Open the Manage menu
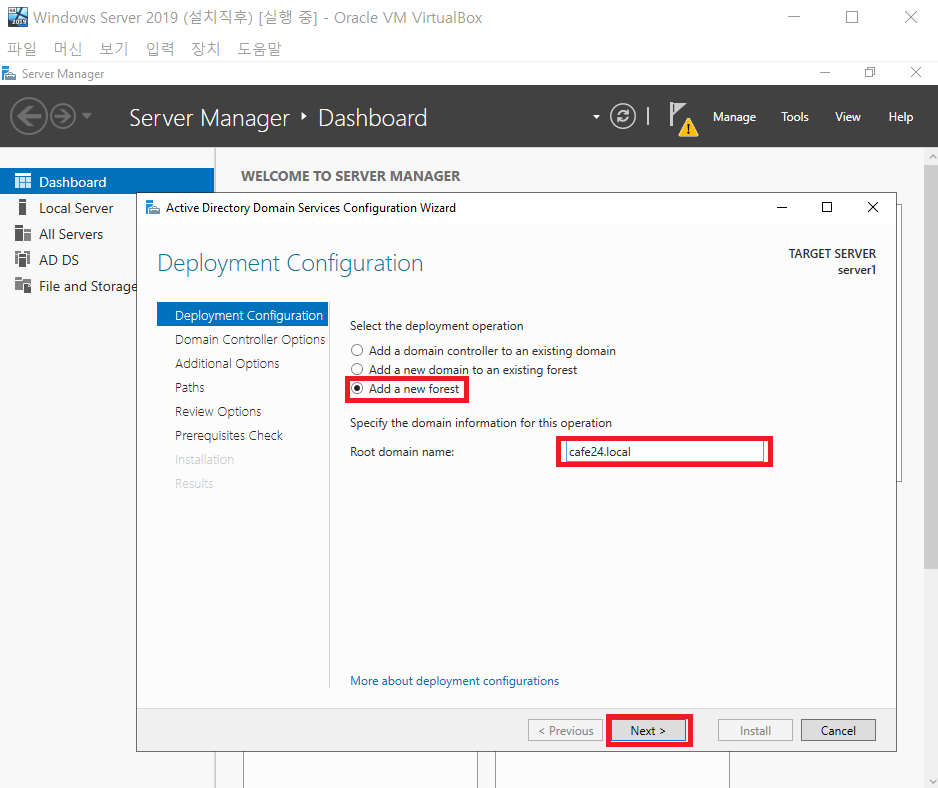Image resolution: width=938 pixels, height=788 pixels. pos(734,117)
